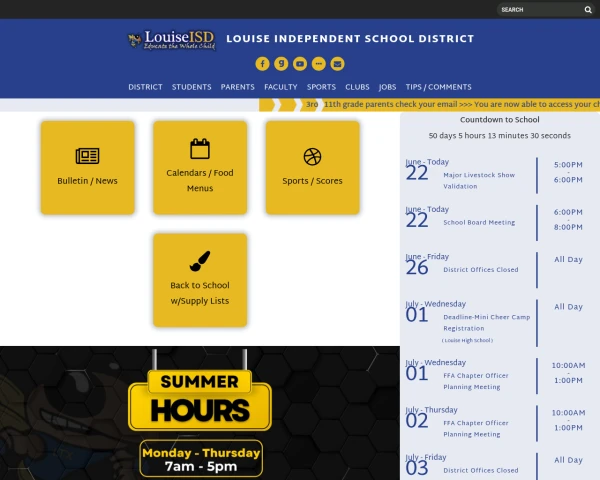Open the SPORTS menu item

[x=321, y=87]
